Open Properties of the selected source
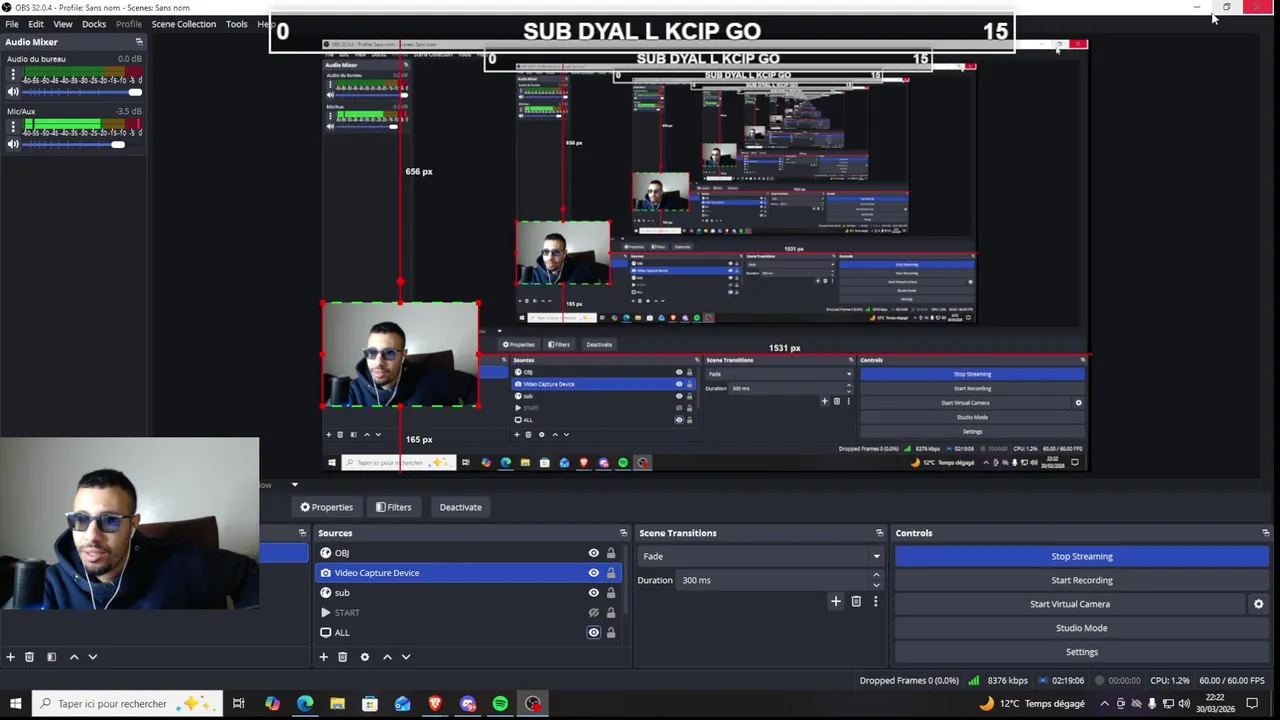1280x720 pixels. [x=327, y=507]
